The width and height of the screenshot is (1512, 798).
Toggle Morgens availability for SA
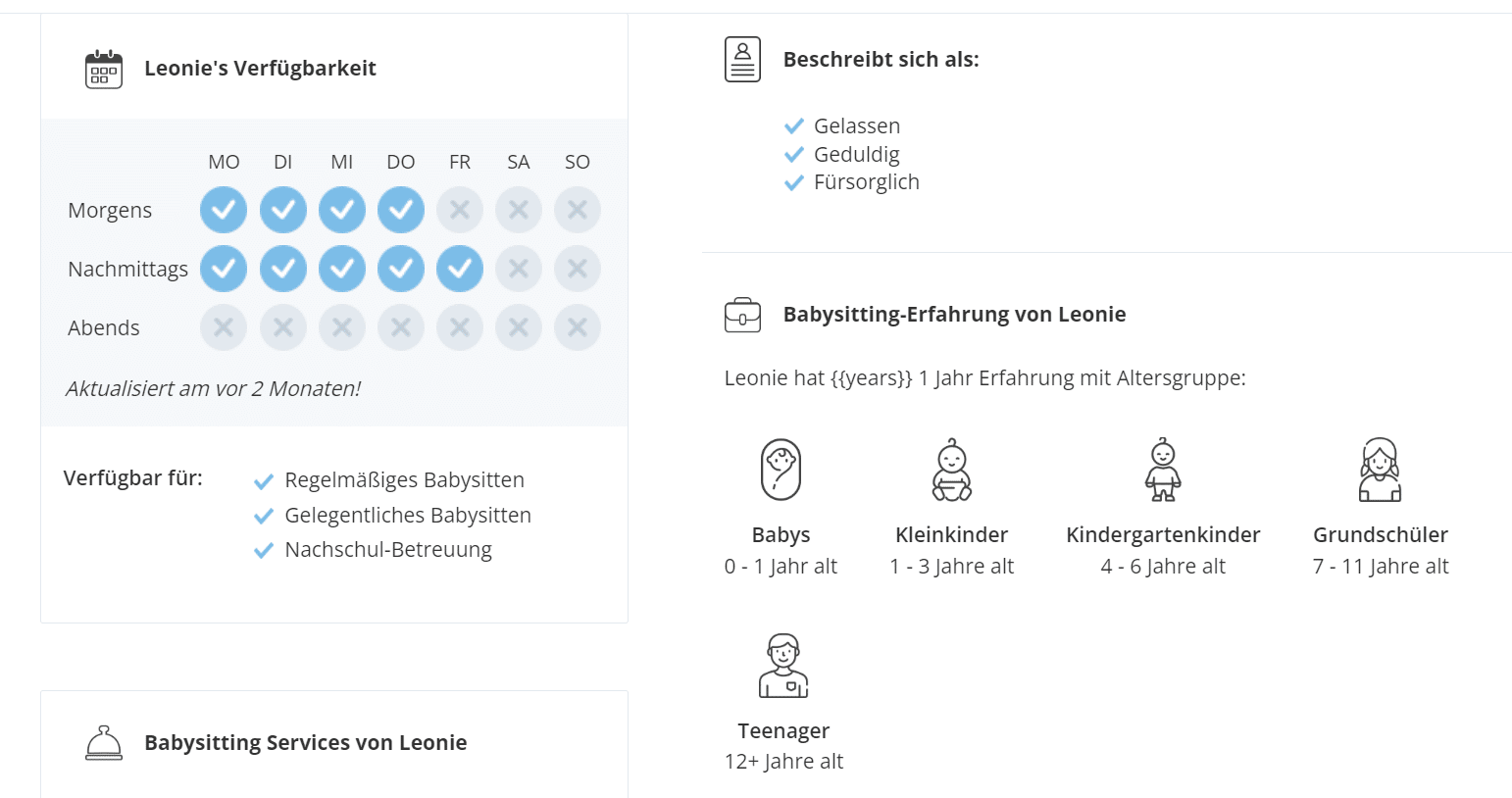pyautogui.click(x=519, y=210)
